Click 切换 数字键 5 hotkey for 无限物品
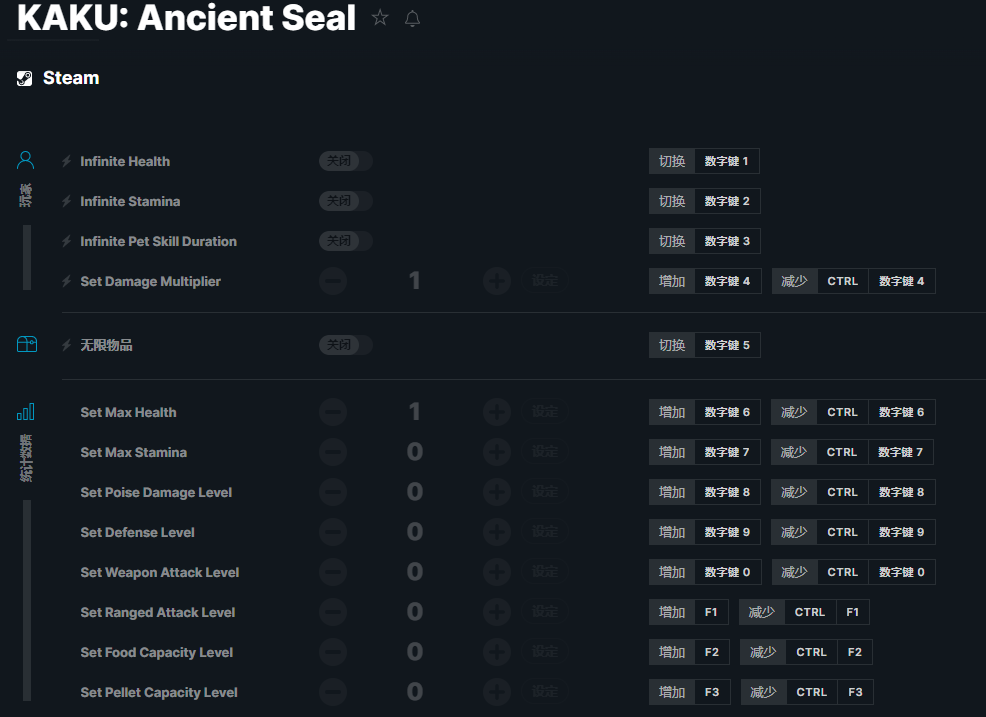 [x=705, y=345]
